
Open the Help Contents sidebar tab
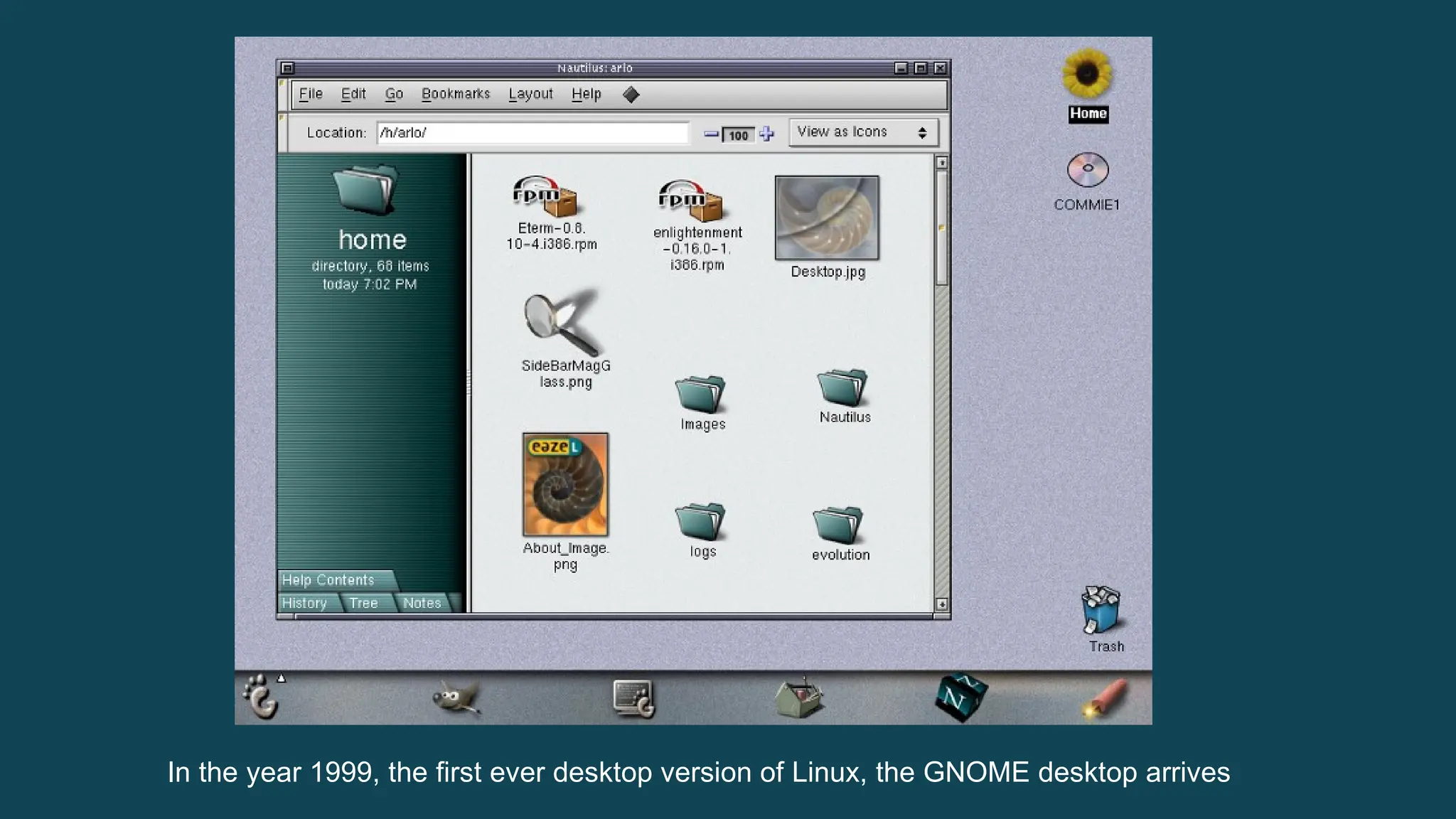(x=328, y=580)
